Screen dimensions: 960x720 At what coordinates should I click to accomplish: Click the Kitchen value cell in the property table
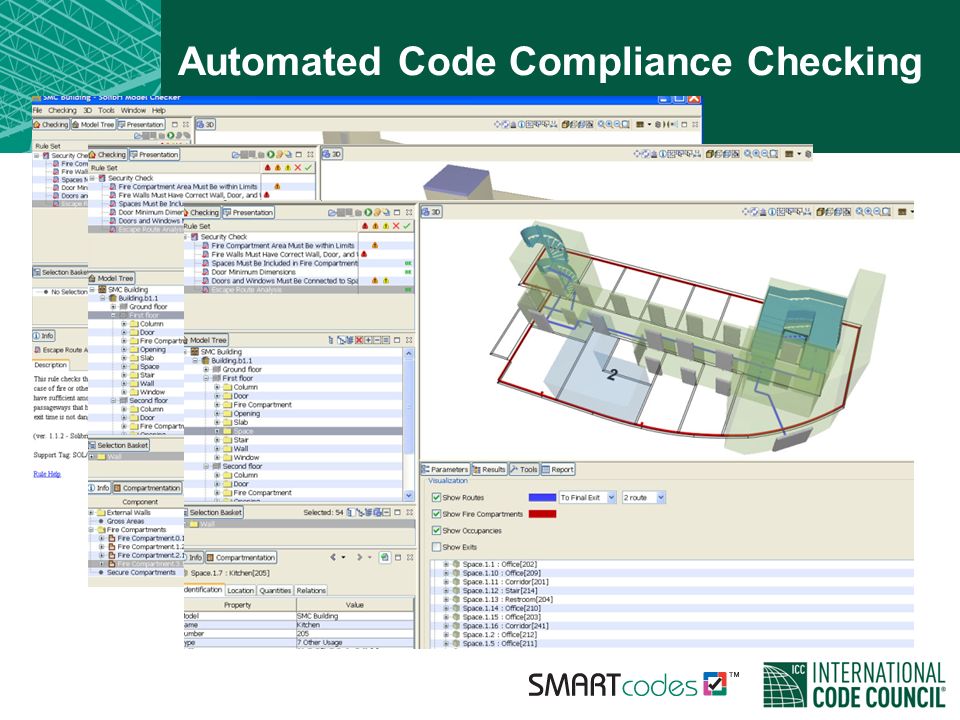355,625
